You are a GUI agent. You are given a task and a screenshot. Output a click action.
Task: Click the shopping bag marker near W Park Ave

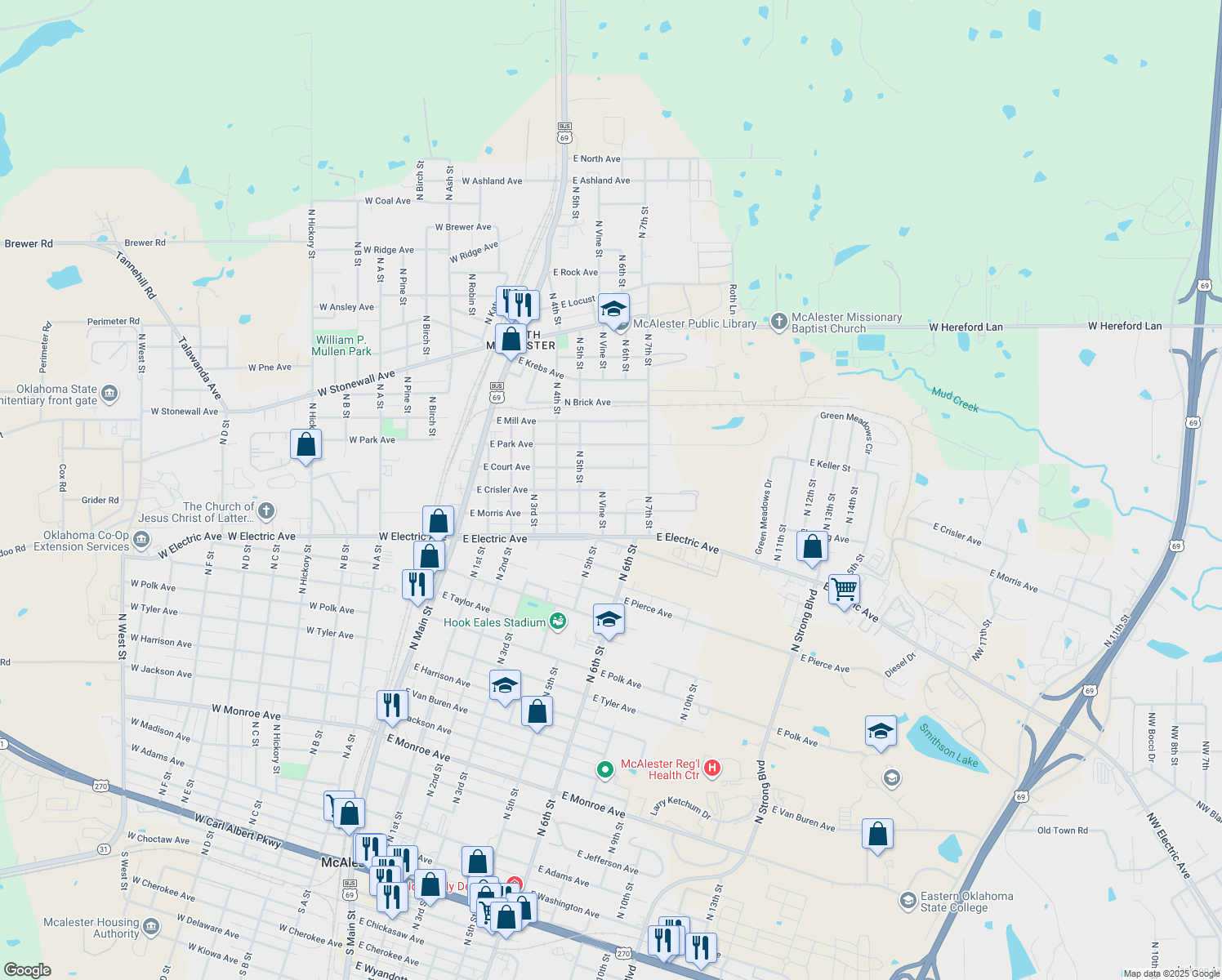coord(306,445)
